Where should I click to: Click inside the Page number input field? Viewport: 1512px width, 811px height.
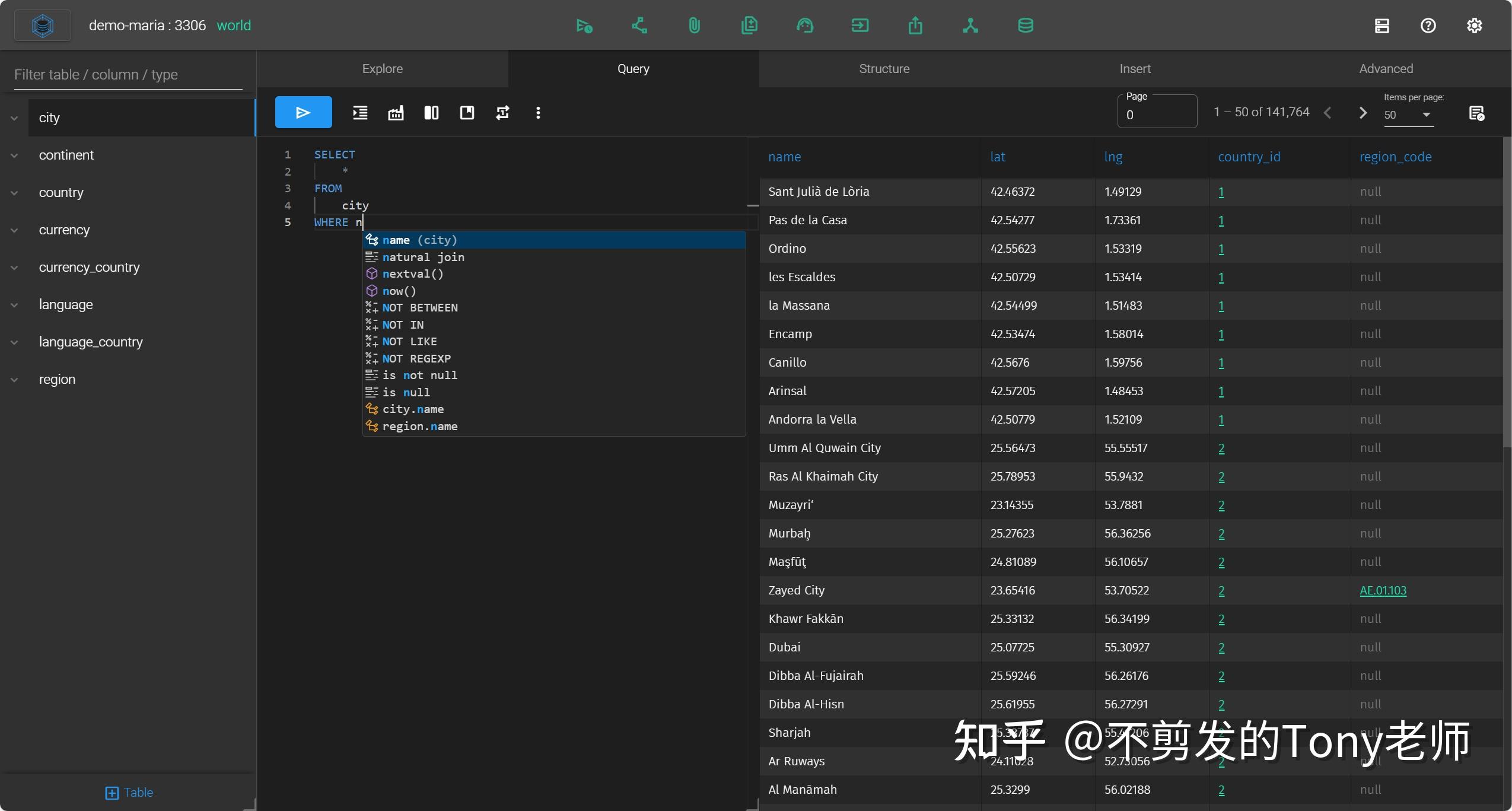(1156, 114)
